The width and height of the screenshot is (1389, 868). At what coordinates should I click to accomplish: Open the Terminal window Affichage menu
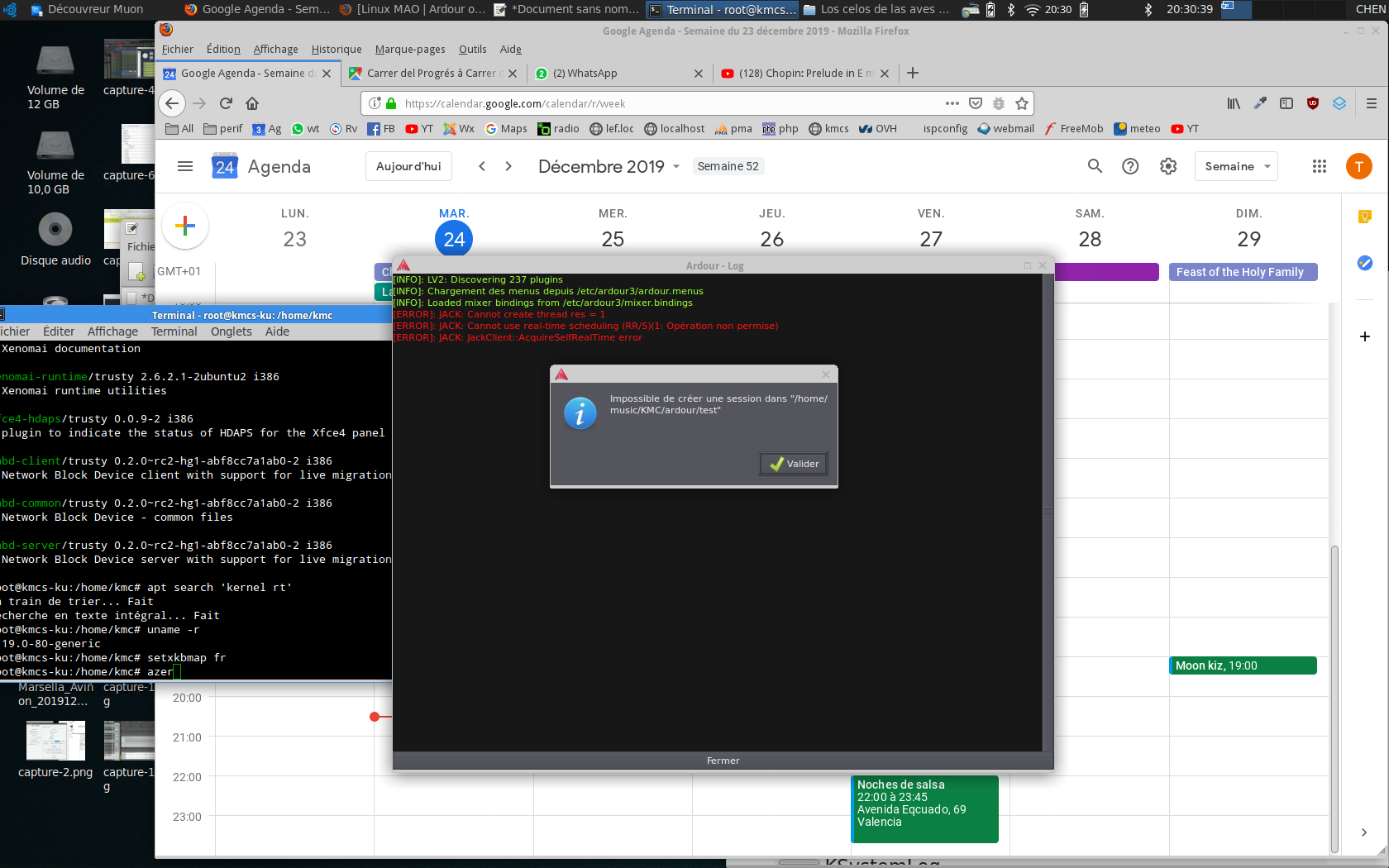(112, 331)
